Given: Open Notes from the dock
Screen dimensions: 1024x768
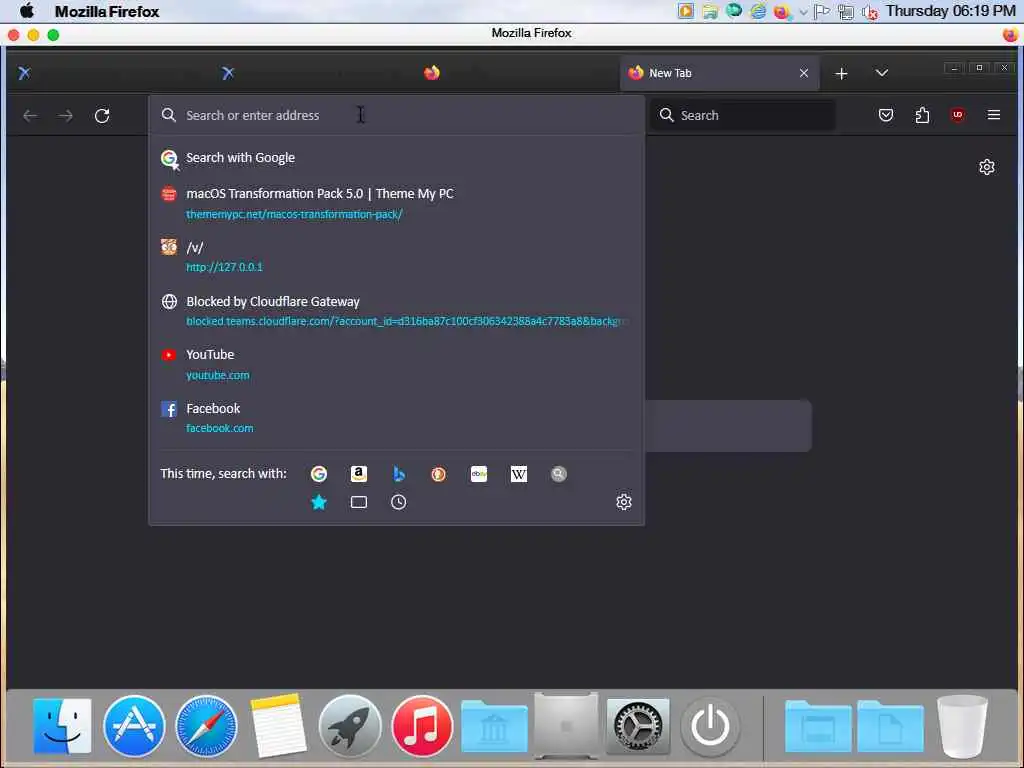Looking at the screenshot, I should [278, 725].
